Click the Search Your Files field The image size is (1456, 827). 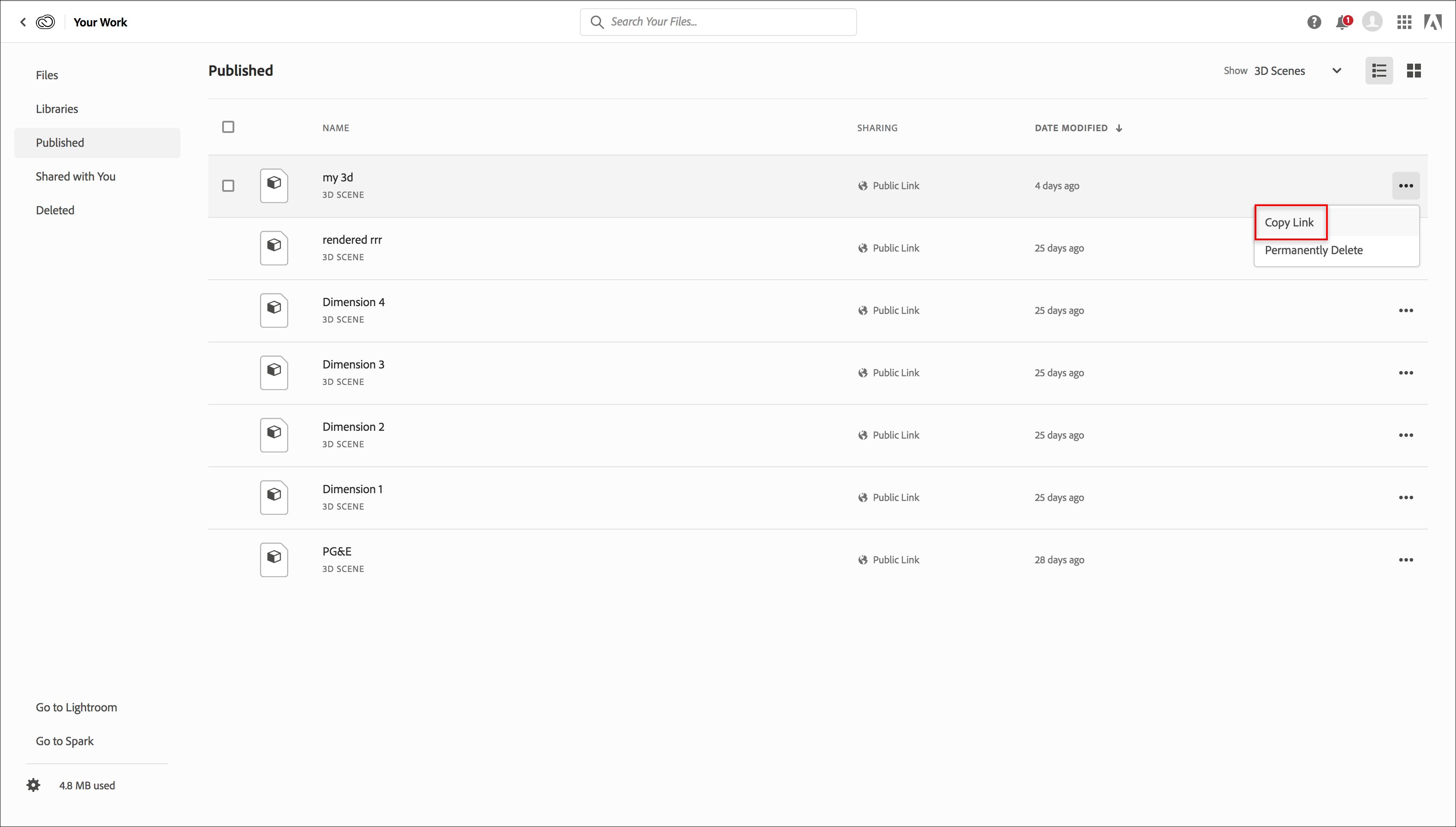click(x=718, y=22)
